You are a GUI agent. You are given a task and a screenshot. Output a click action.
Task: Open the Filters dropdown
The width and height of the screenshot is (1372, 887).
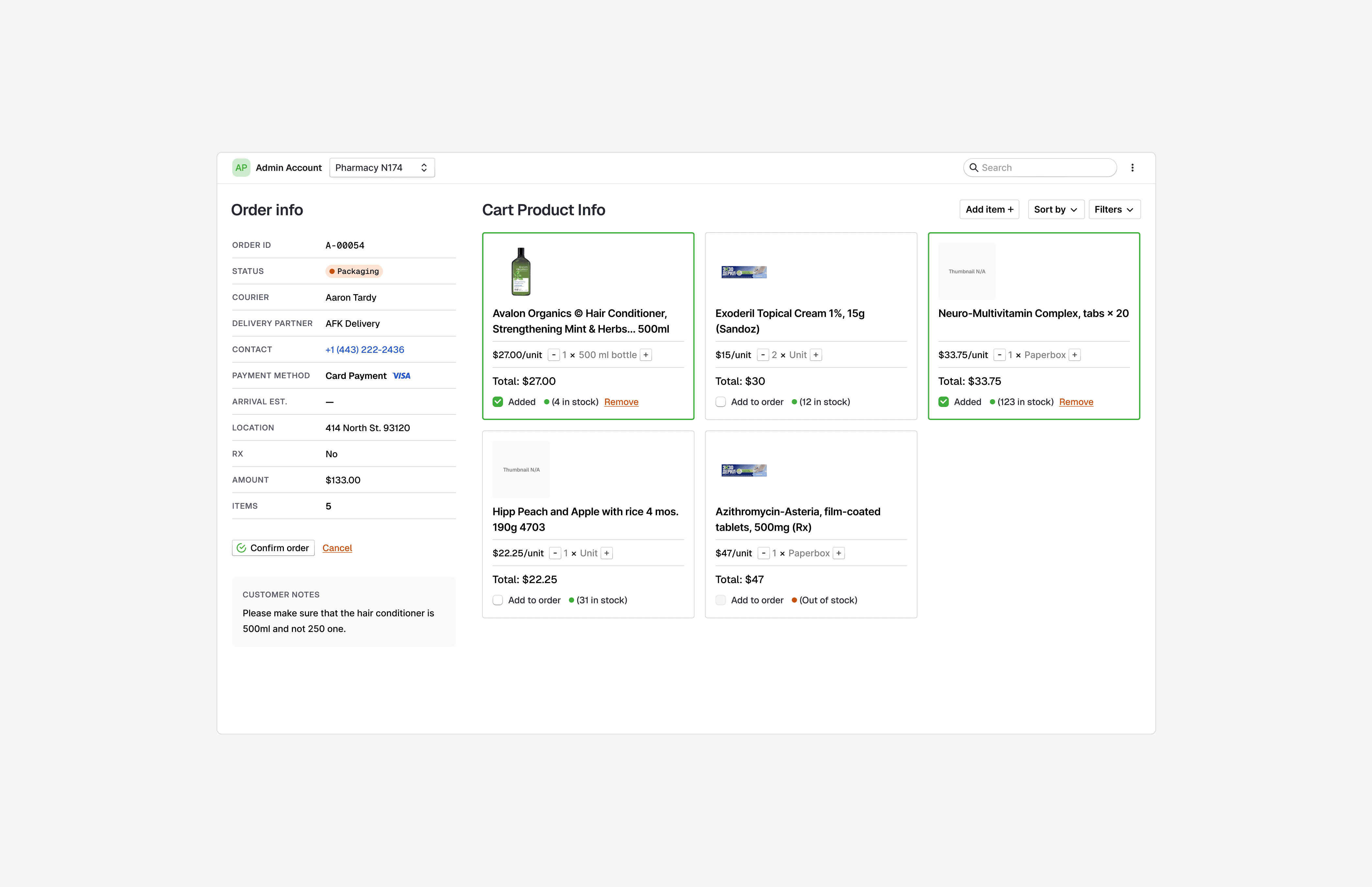pyautogui.click(x=1113, y=210)
